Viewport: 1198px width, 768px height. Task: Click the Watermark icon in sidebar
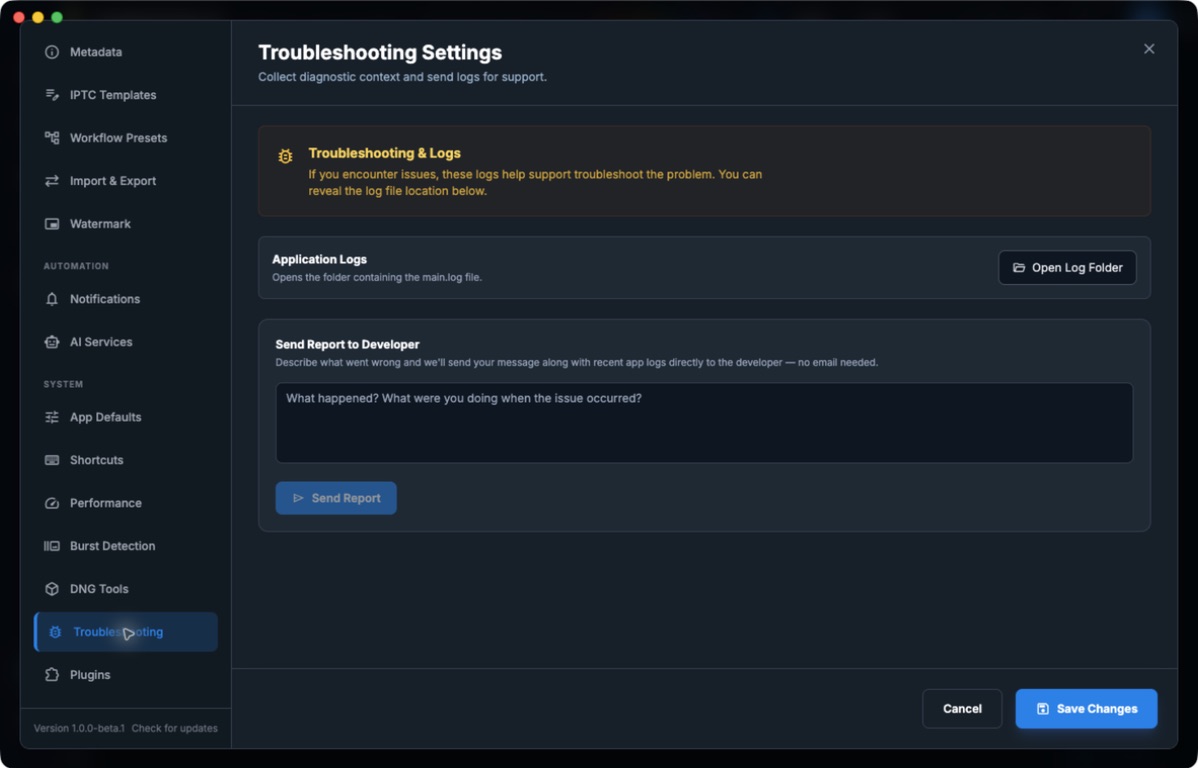(52, 224)
